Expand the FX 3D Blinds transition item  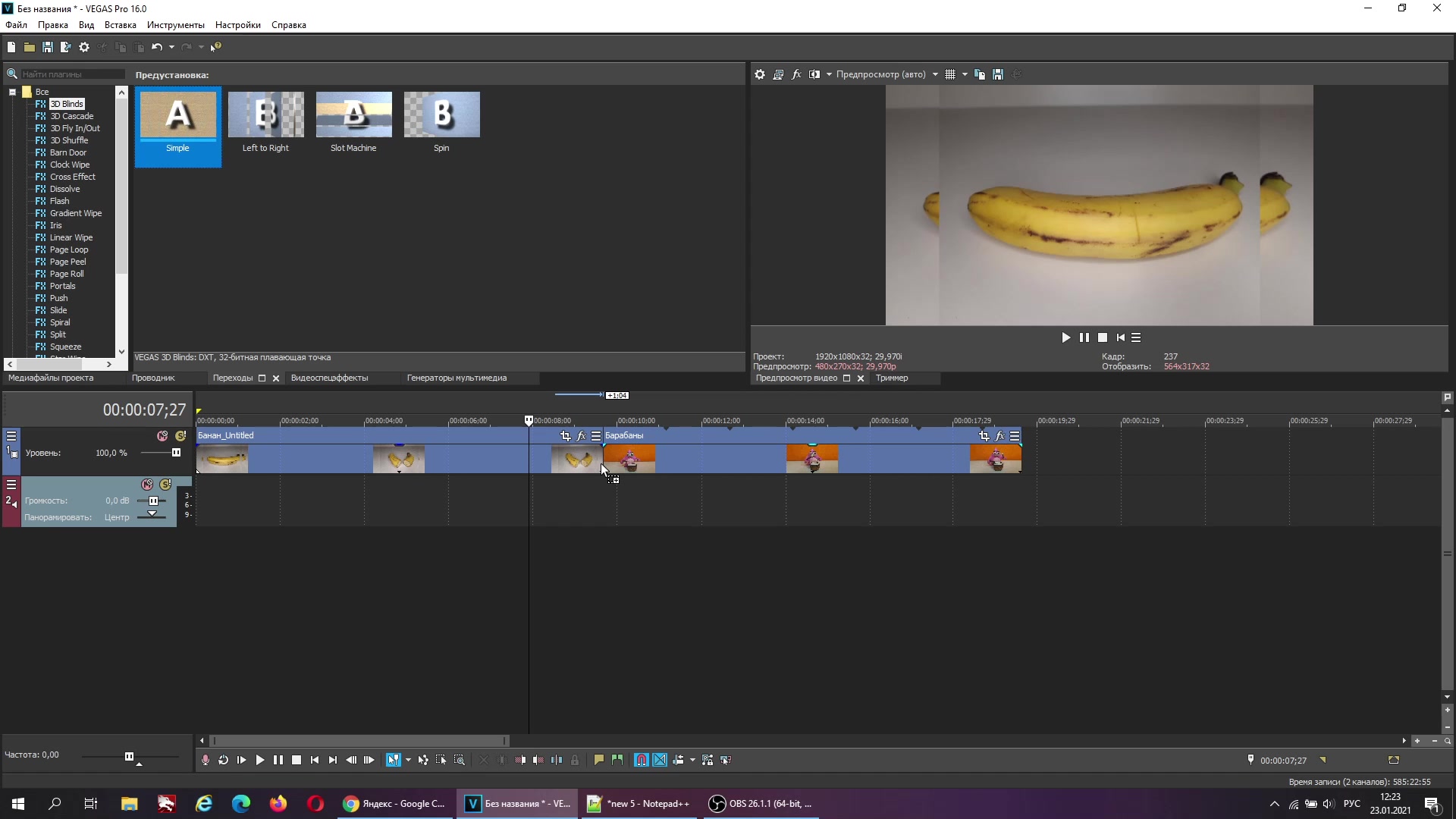point(67,104)
